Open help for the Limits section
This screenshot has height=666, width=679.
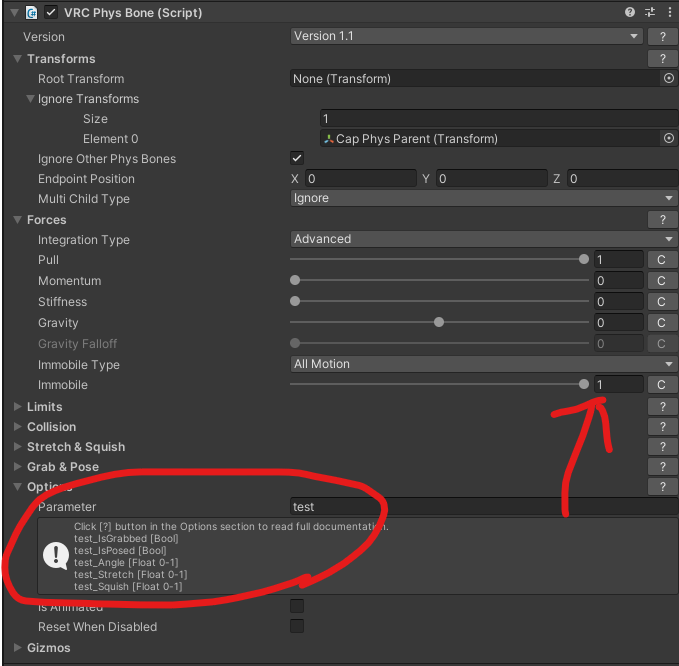point(663,407)
